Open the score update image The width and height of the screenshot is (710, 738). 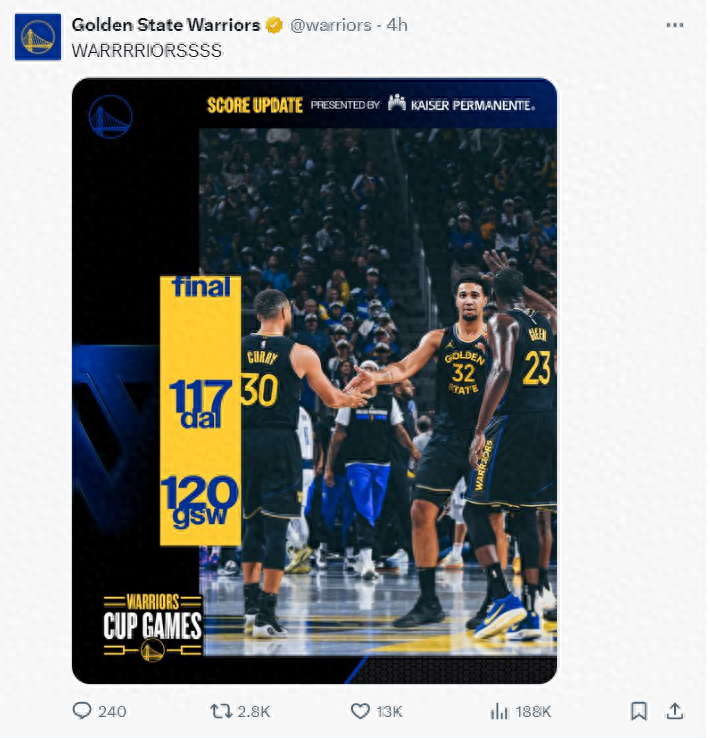click(314, 381)
